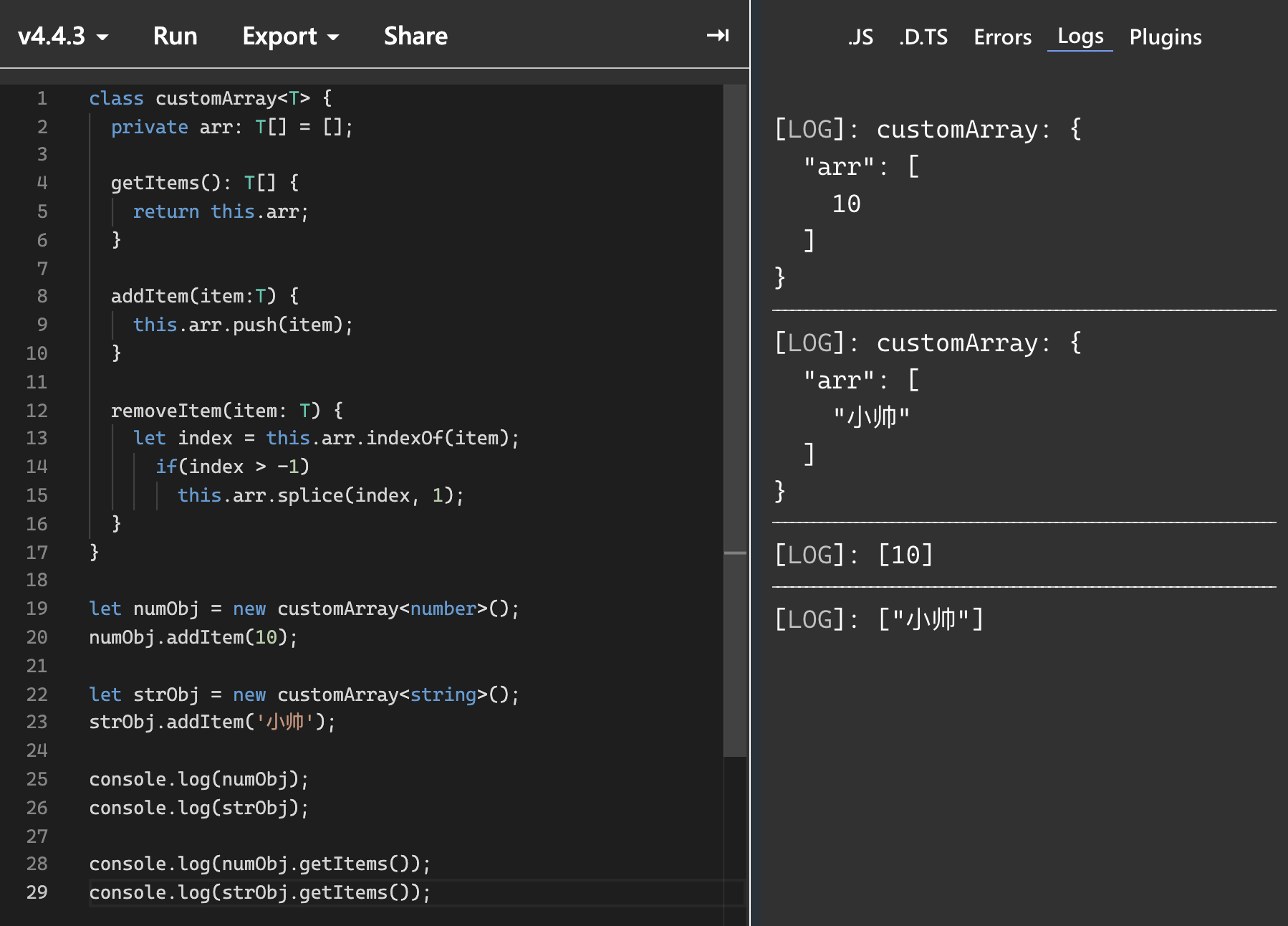Click line number 19 in the gutter
This screenshot has height=926, width=1288.
coord(37,608)
